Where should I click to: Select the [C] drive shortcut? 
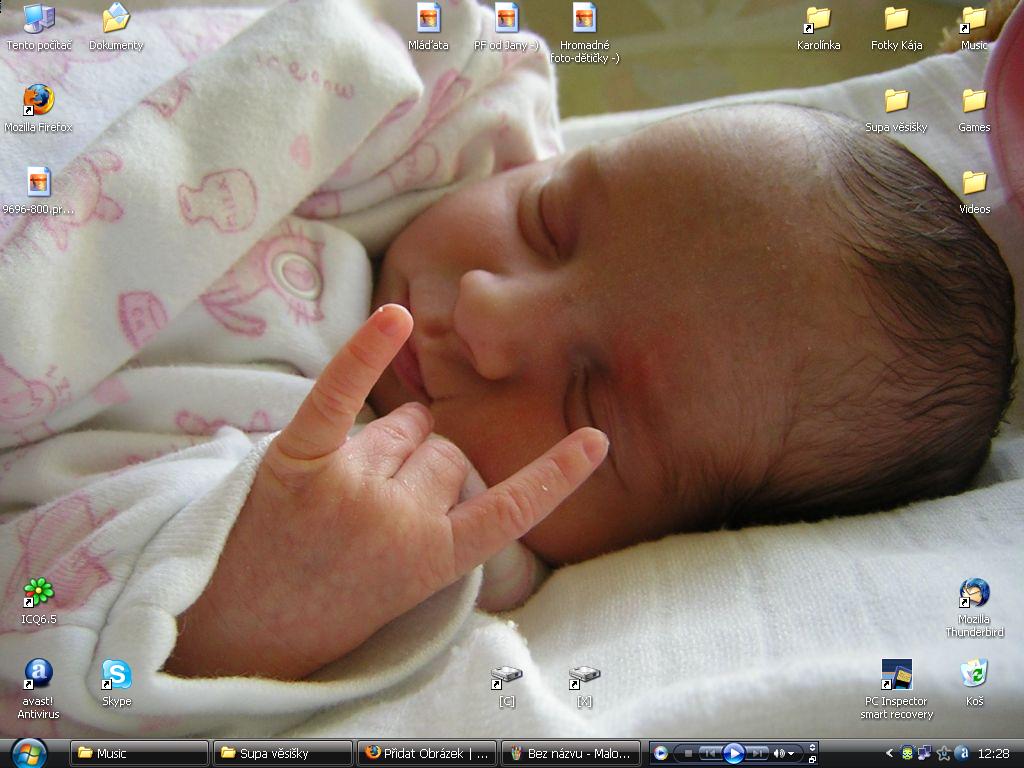[507, 687]
